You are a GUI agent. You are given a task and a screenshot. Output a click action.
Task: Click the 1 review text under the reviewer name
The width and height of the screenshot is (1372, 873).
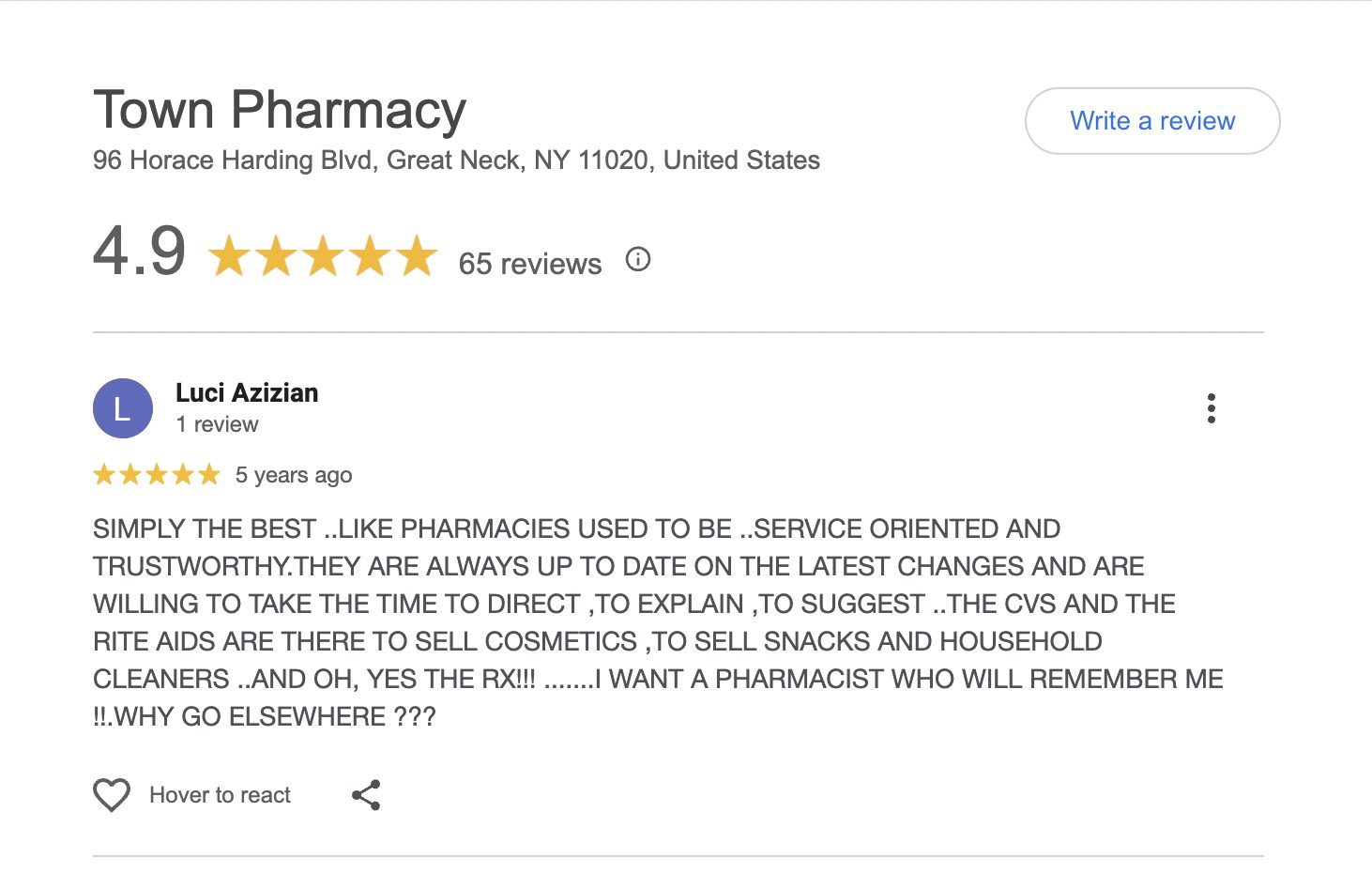[217, 424]
